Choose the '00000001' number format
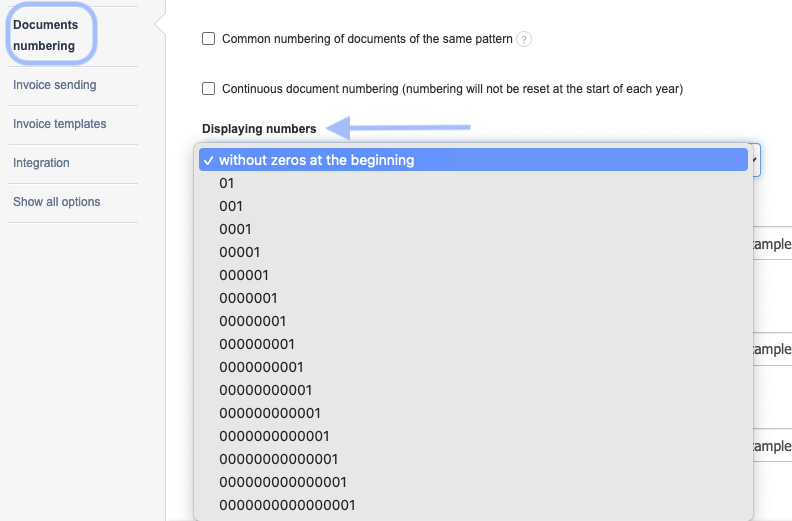The width and height of the screenshot is (792, 521). 253,321
